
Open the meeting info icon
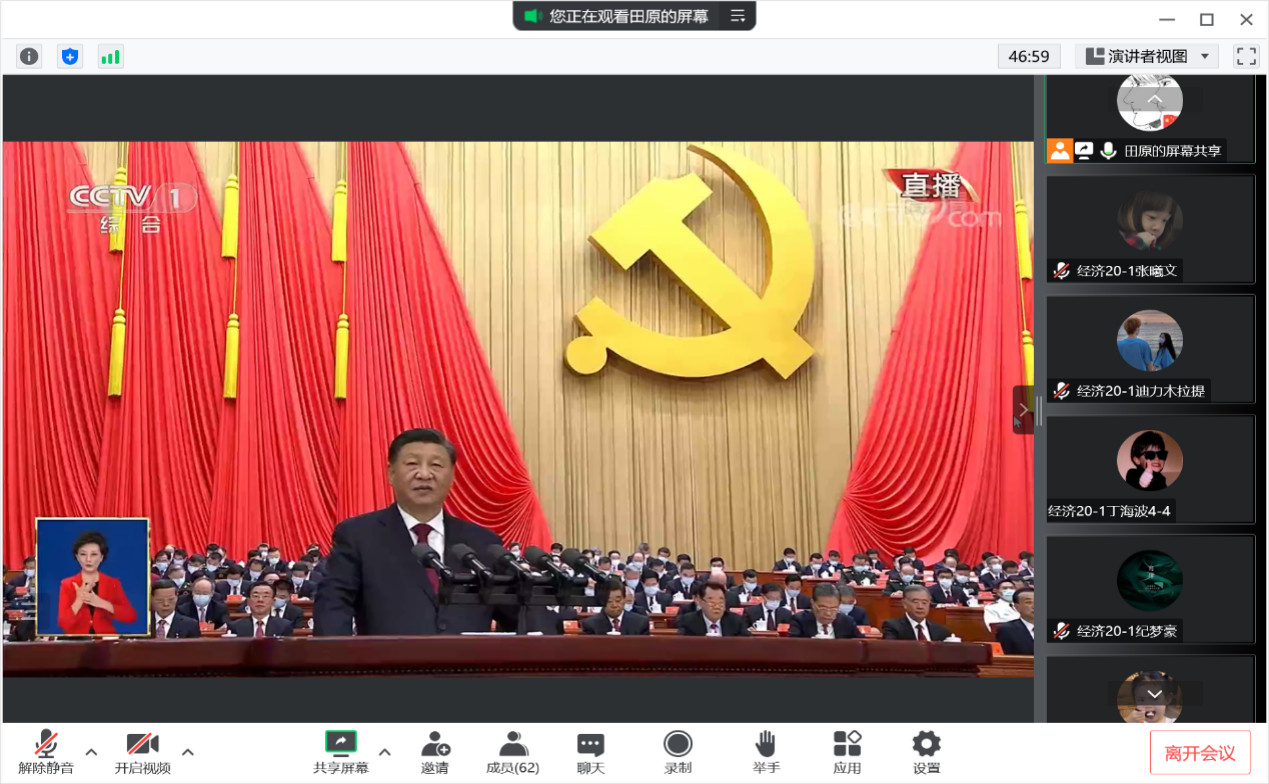coord(29,56)
